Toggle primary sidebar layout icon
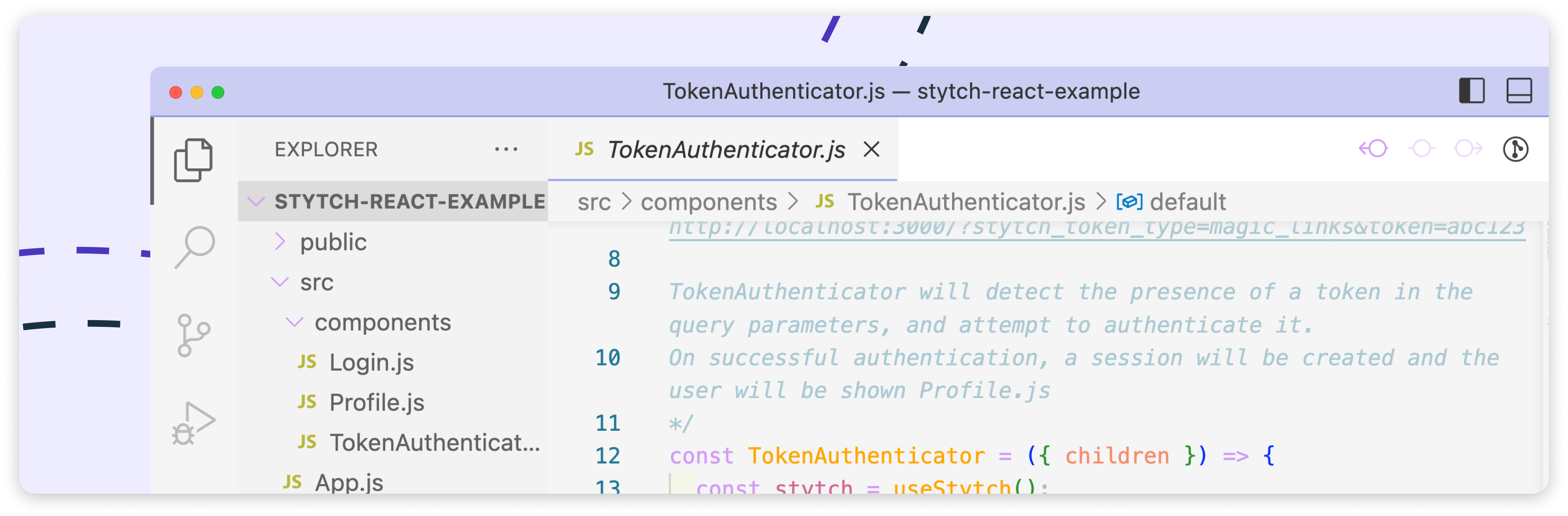 (x=1471, y=91)
